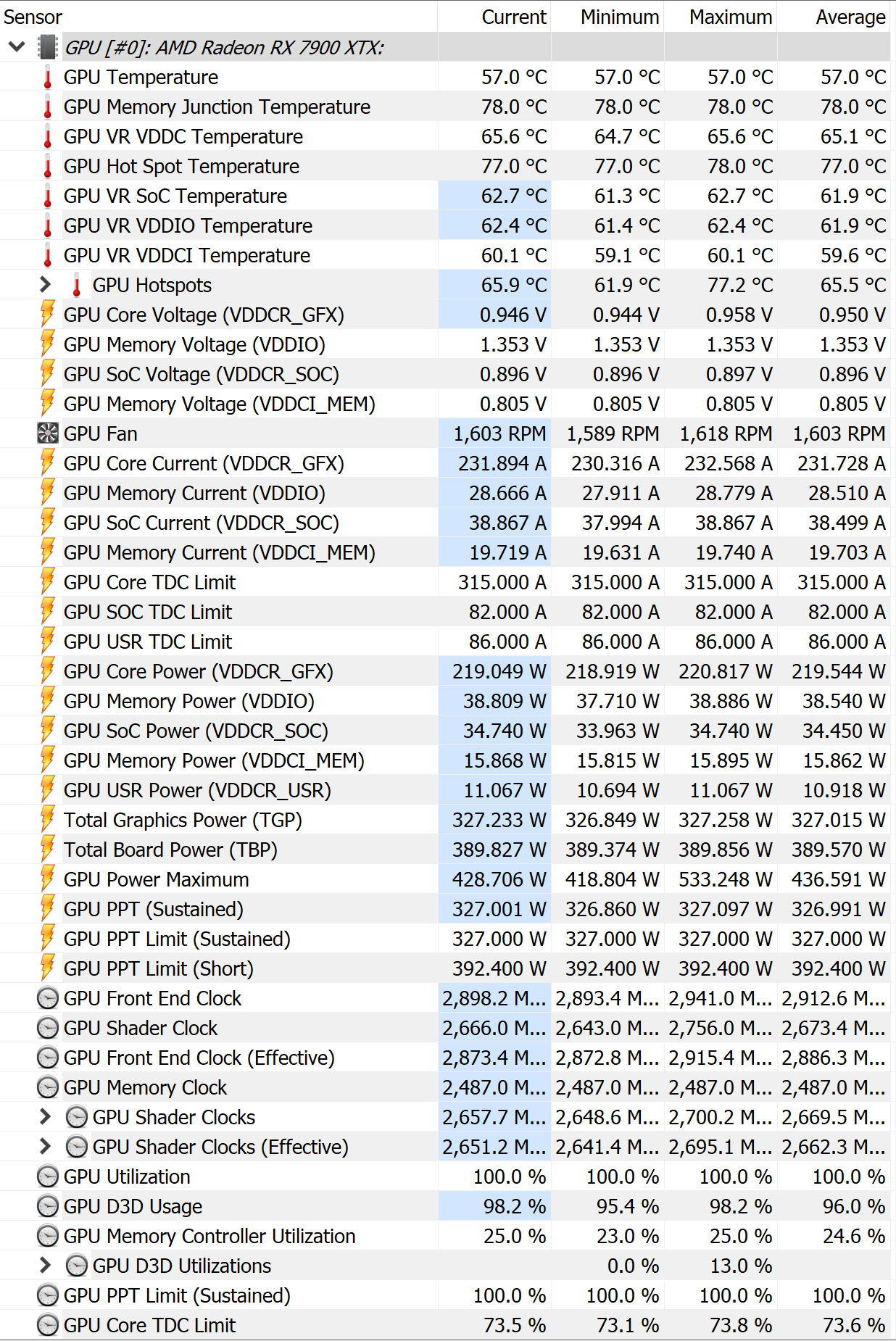Expand the GPU D3D Utilizations row
Screen dimensions: 896x1341
pos(45,1266)
